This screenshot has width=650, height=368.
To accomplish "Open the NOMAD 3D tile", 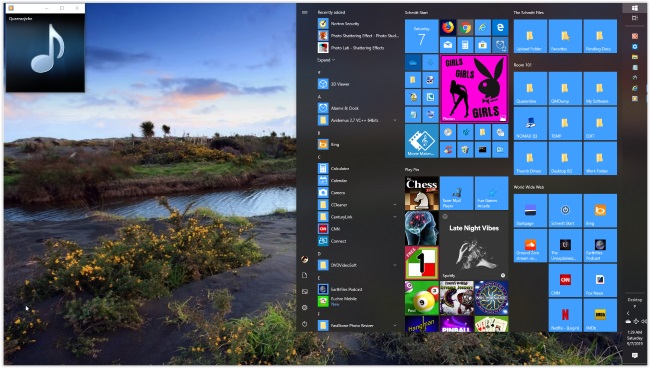I will point(530,123).
